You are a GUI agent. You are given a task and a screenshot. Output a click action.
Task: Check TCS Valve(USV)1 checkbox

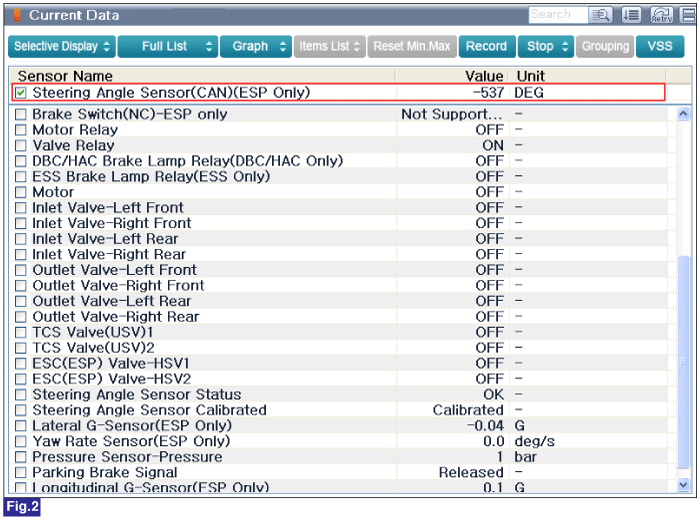(21, 333)
